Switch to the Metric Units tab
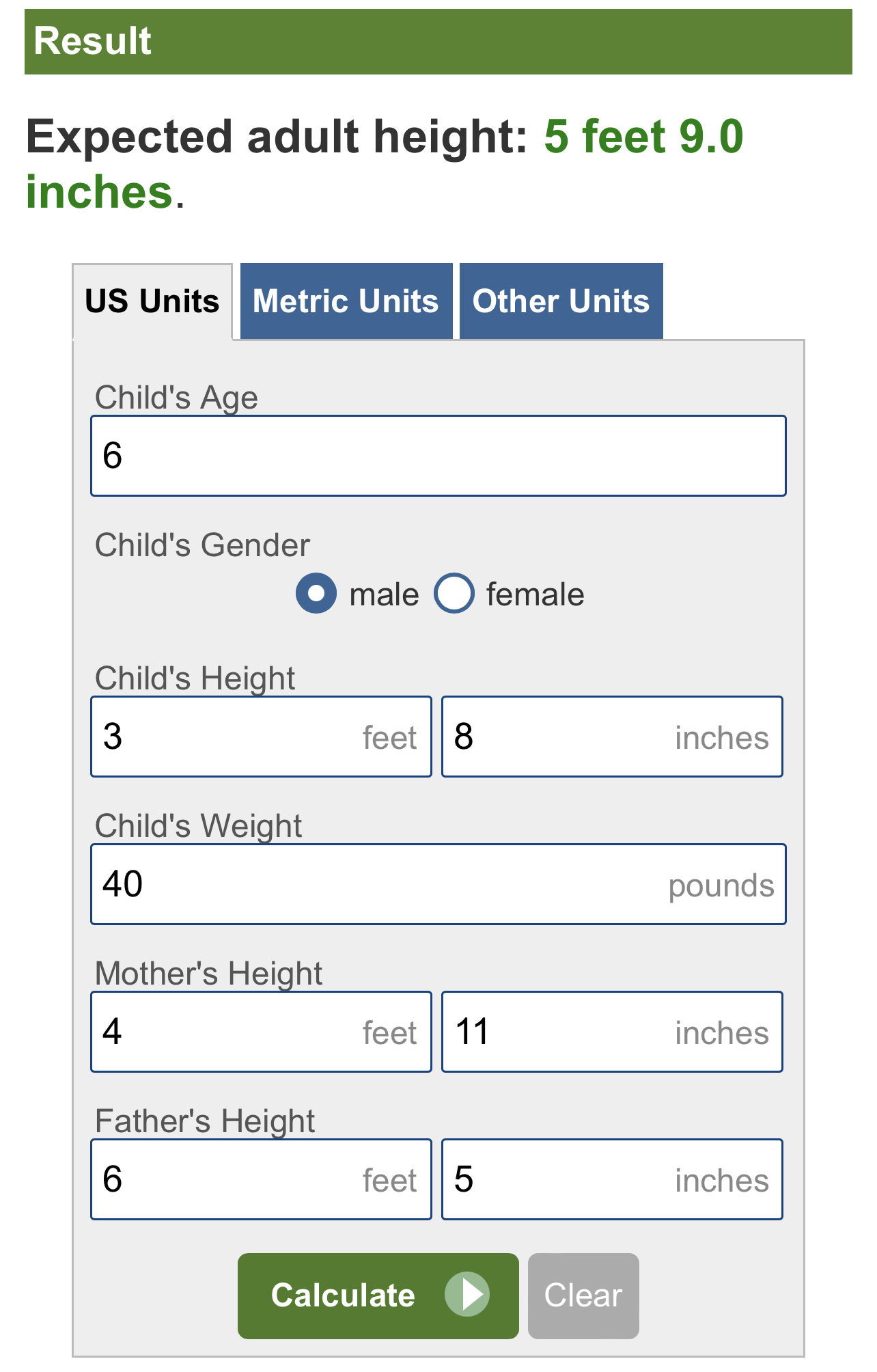877x1372 pixels. tap(346, 301)
